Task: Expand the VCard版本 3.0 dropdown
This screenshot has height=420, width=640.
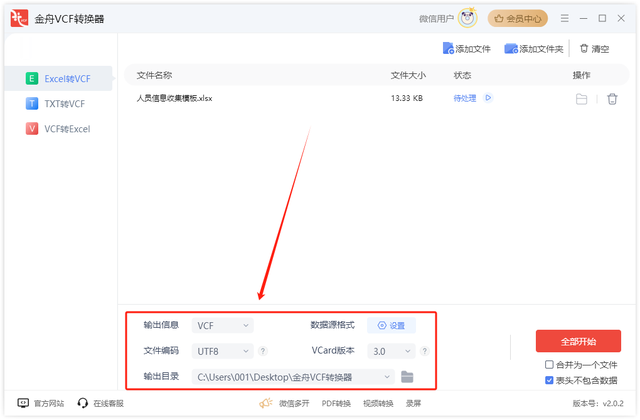Action: point(391,351)
